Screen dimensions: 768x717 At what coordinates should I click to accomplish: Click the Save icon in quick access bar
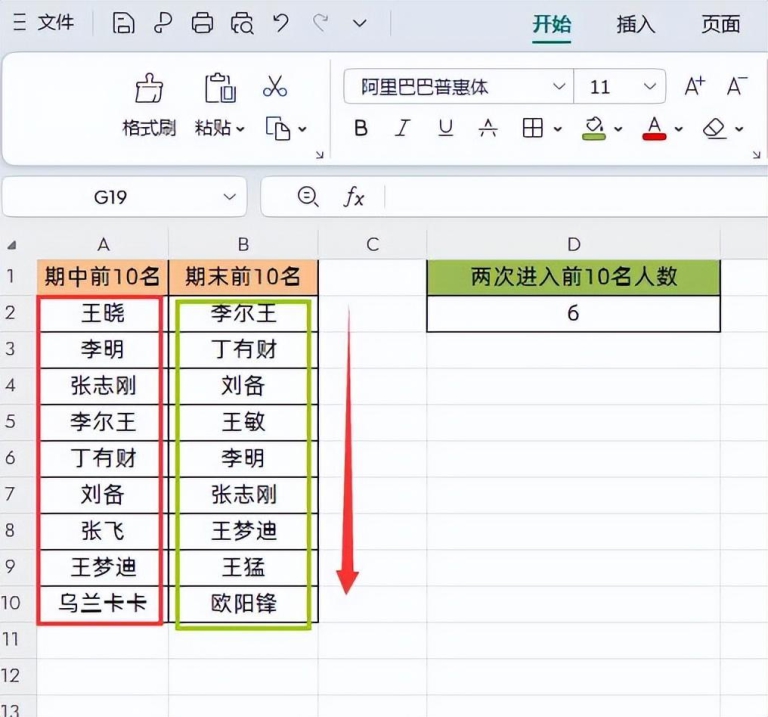123,23
